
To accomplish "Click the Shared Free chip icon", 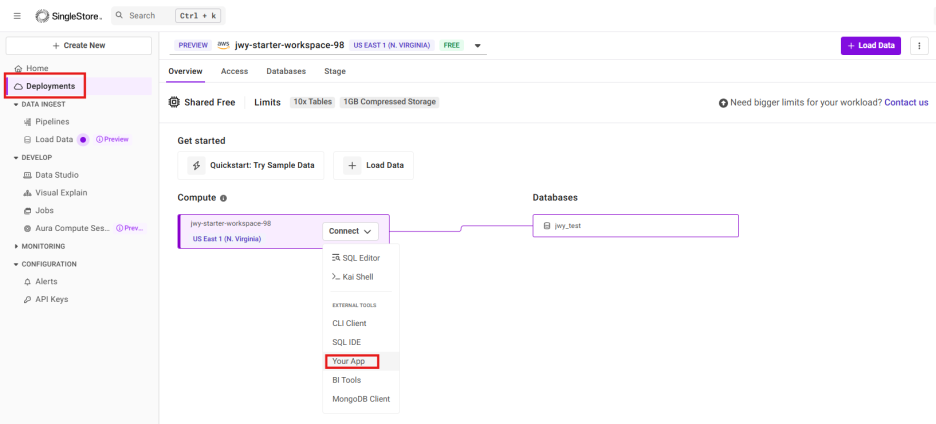I will click(174, 102).
